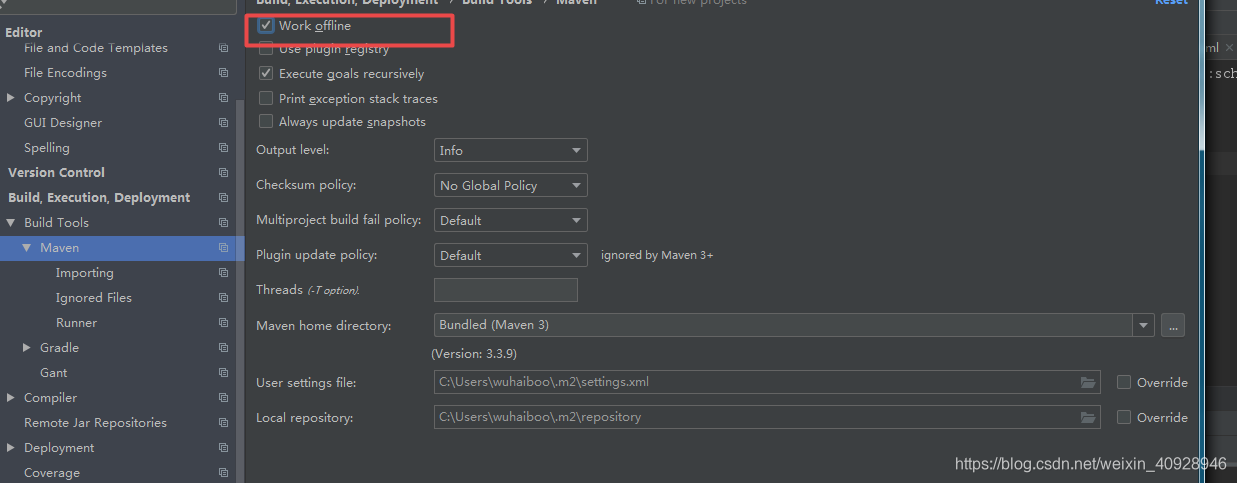Click project-level icon beside Version Control
The height and width of the screenshot is (483, 1237).
click(223, 173)
